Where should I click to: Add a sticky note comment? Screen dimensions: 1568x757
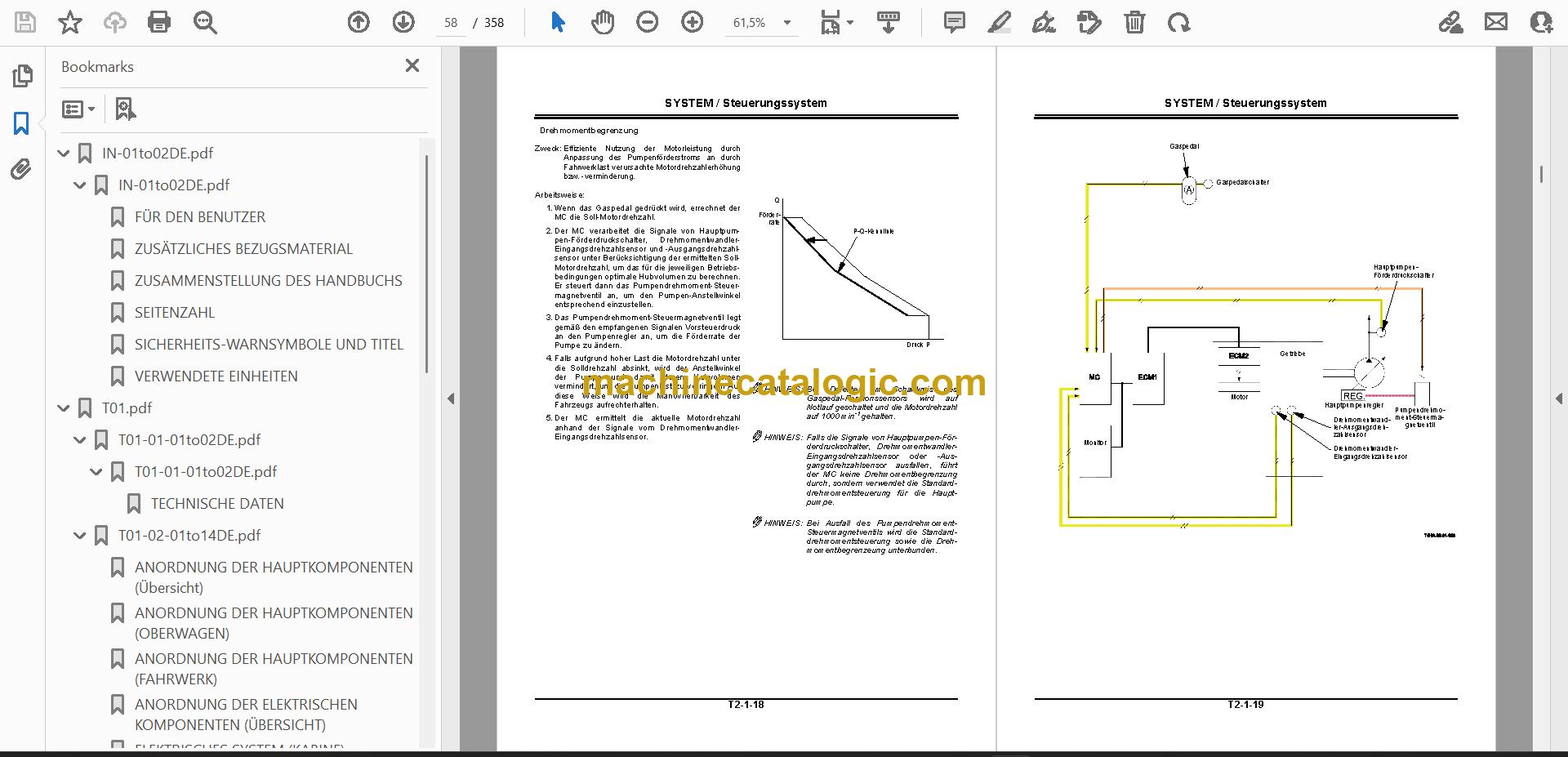pos(954,22)
